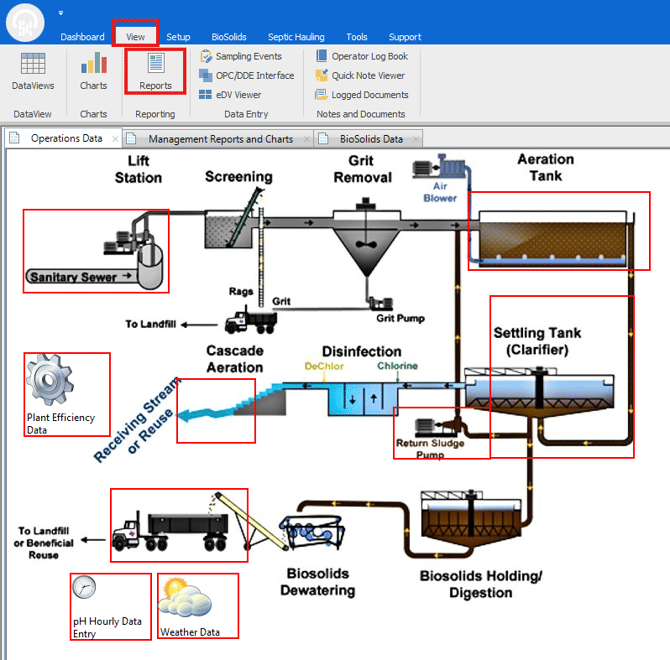Open the DataViews grid icon
Image resolution: width=670 pixels, height=660 pixels.
coord(33,66)
